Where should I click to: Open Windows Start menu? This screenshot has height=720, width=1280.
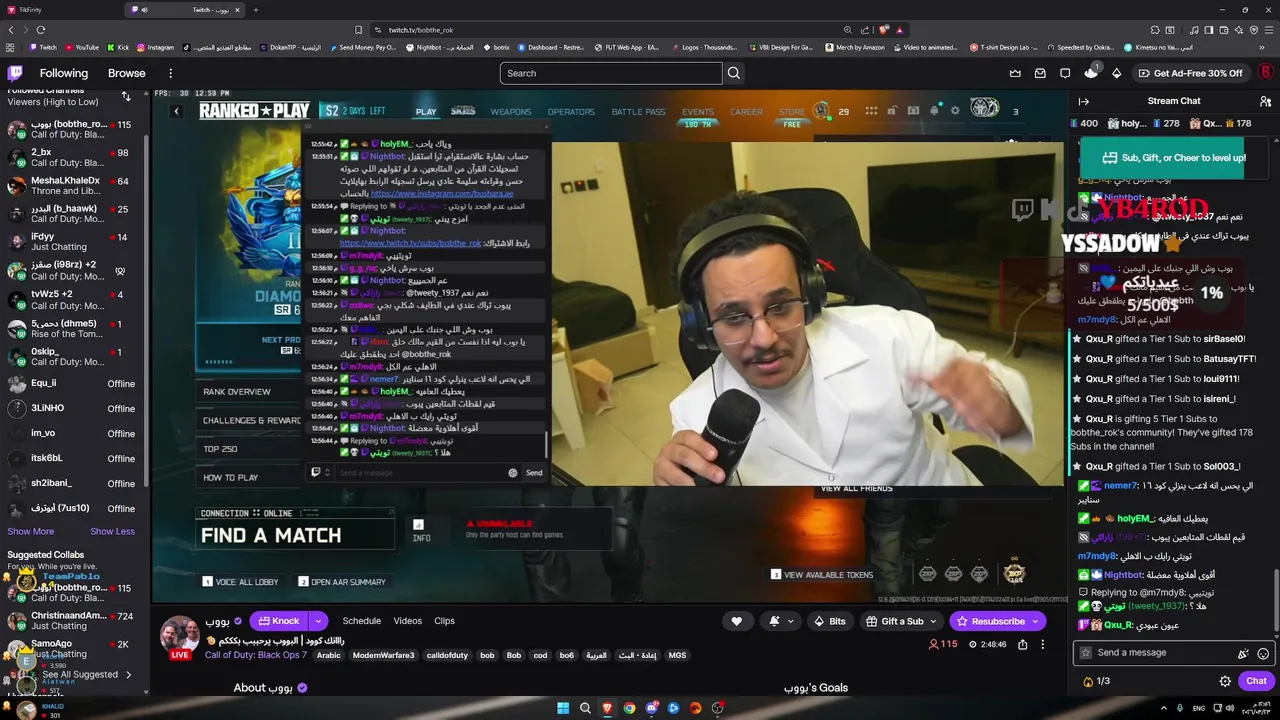tap(563, 708)
